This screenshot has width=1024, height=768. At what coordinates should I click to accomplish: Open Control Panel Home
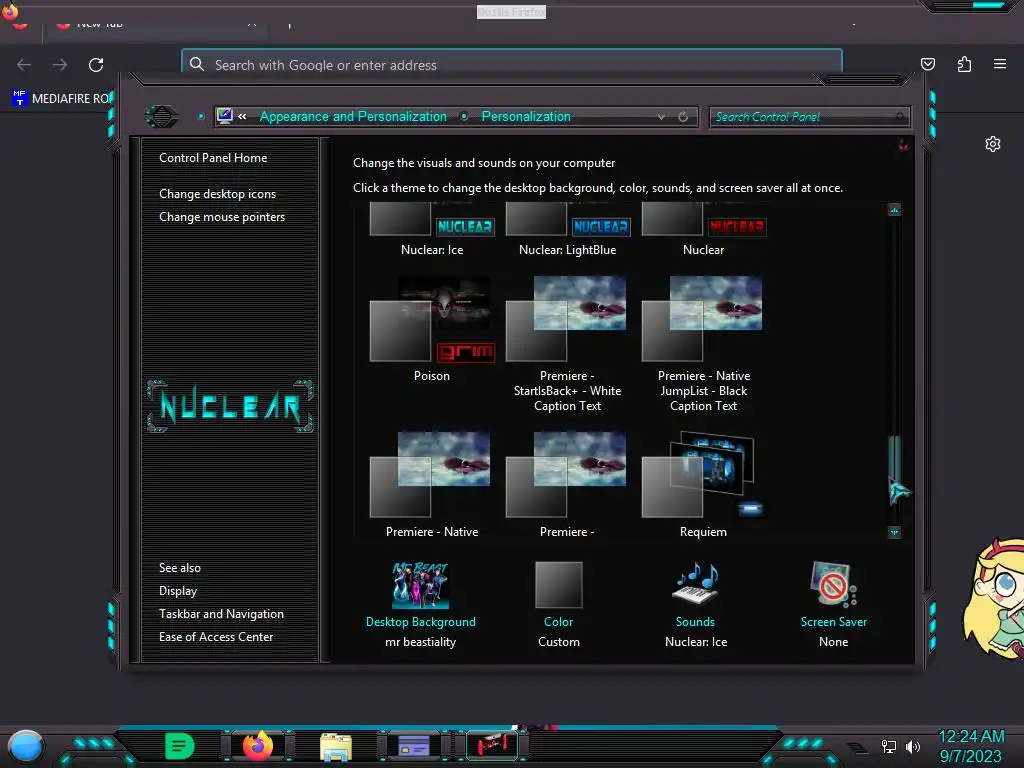213,157
